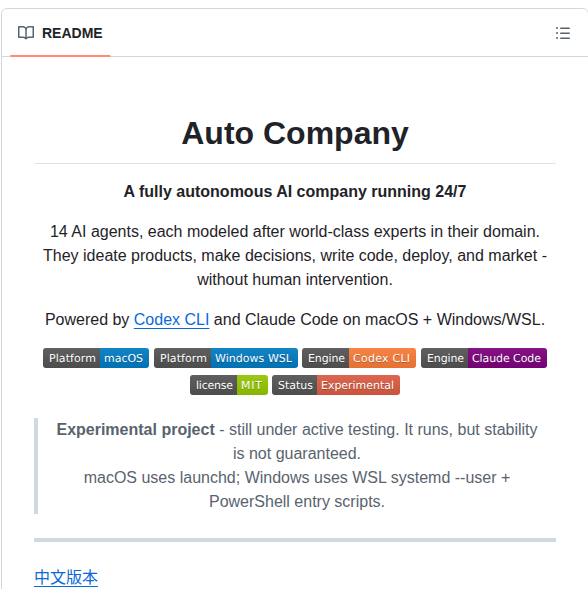Click the README book icon
This screenshot has width=588, height=589.
(x=26, y=33)
